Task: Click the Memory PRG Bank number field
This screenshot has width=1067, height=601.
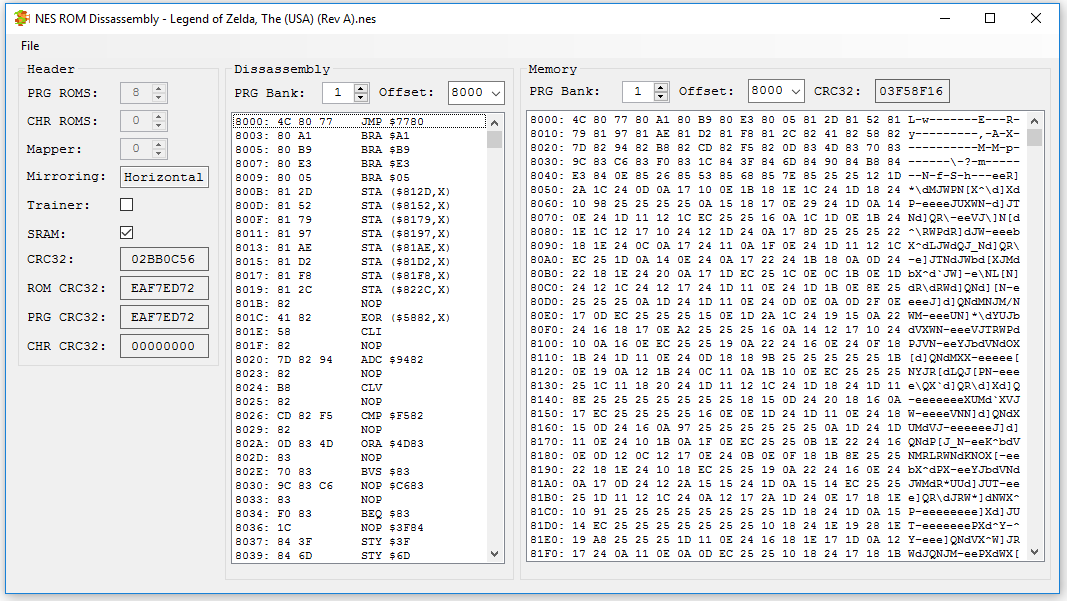Action: [x=638, y=91]
